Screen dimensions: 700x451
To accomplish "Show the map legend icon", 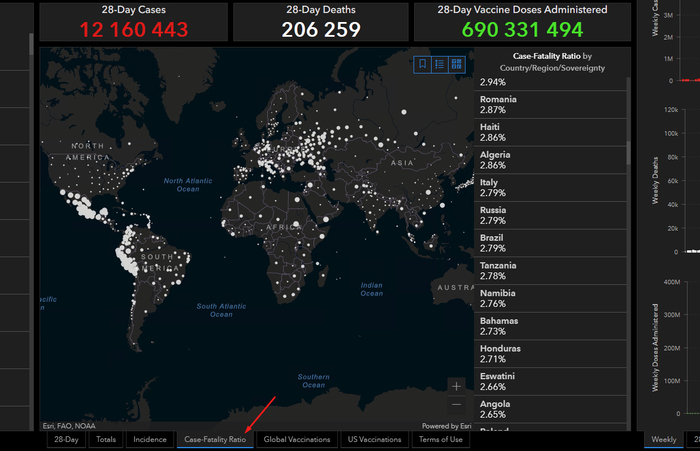I will pos(440,64).
